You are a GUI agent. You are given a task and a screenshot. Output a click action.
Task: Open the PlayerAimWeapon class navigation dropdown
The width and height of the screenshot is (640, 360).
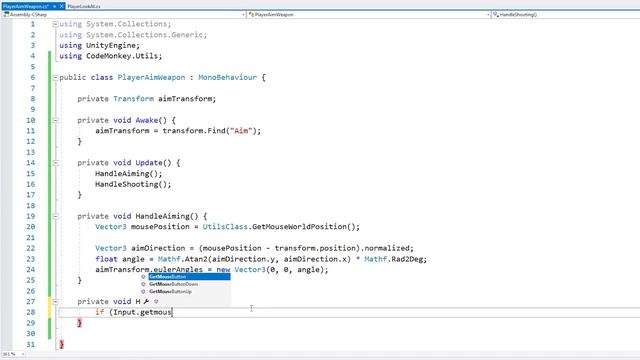[488, 15]
